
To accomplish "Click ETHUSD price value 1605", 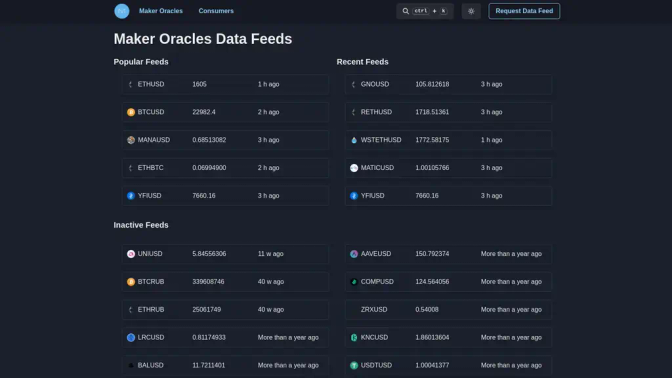I will 199,84.
